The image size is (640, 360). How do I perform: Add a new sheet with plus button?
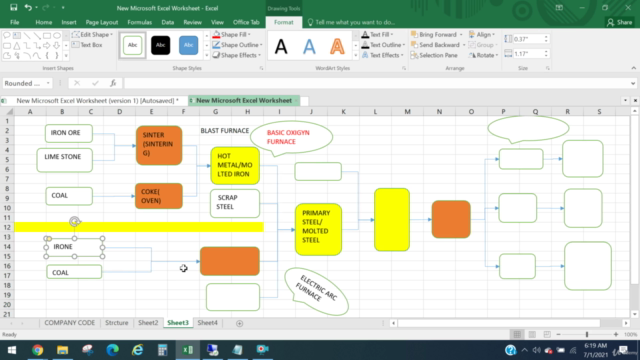point(240,323)
